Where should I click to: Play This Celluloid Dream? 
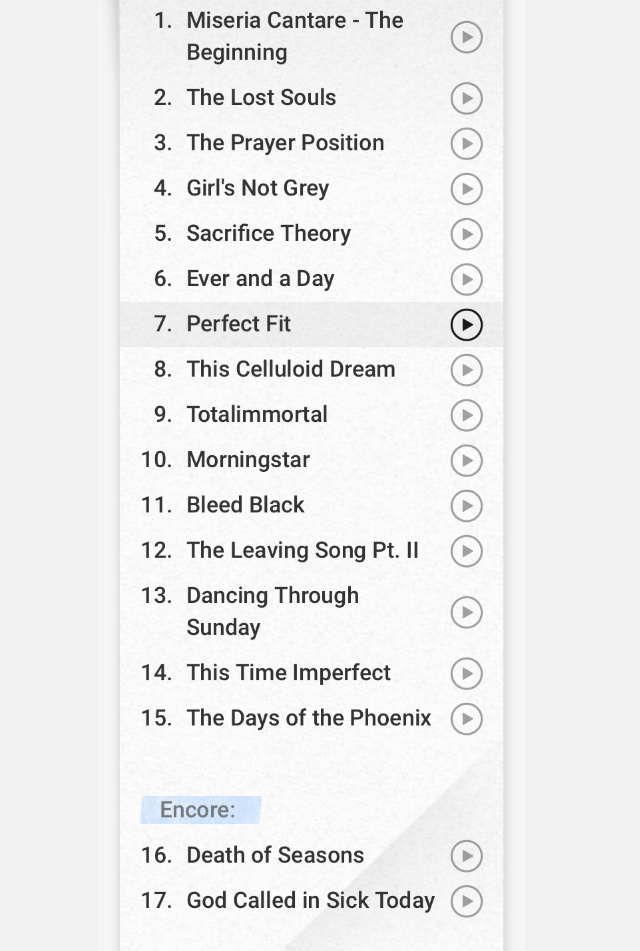point(467,370)
